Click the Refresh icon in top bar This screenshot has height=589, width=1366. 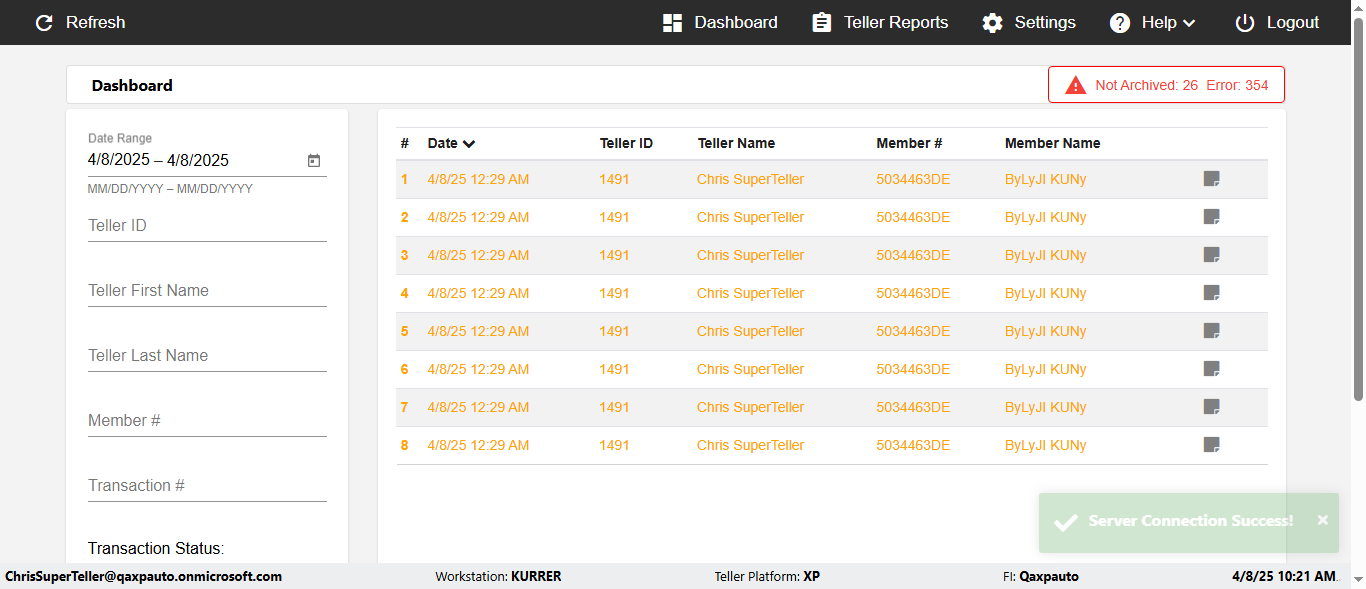pos(44,23)
